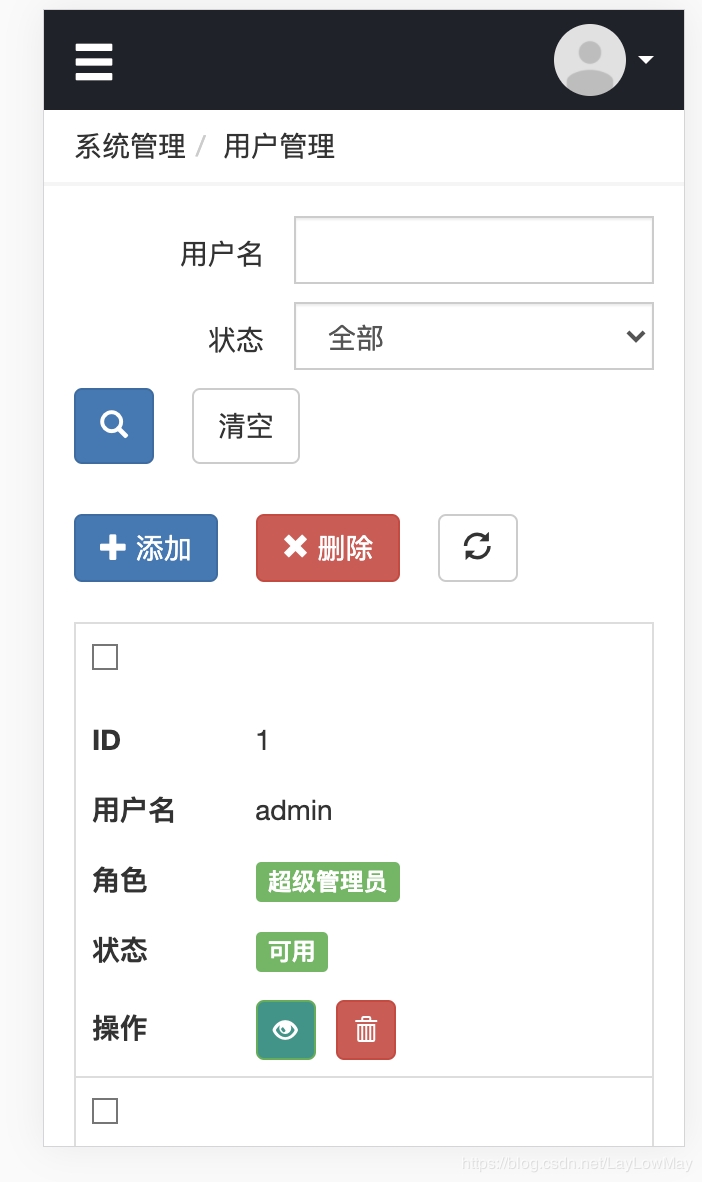Delete the admin user via trash icon
This screenshot has width=702, height=1182.
point(366,1029)
